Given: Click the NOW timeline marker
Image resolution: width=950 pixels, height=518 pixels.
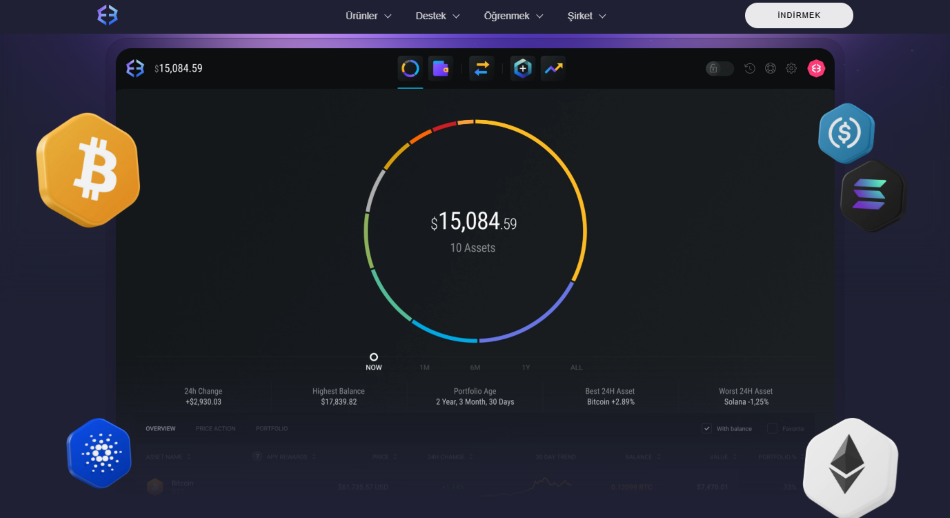Looking at the screenshot, I should pyautogui.click(x=374, y=362).
